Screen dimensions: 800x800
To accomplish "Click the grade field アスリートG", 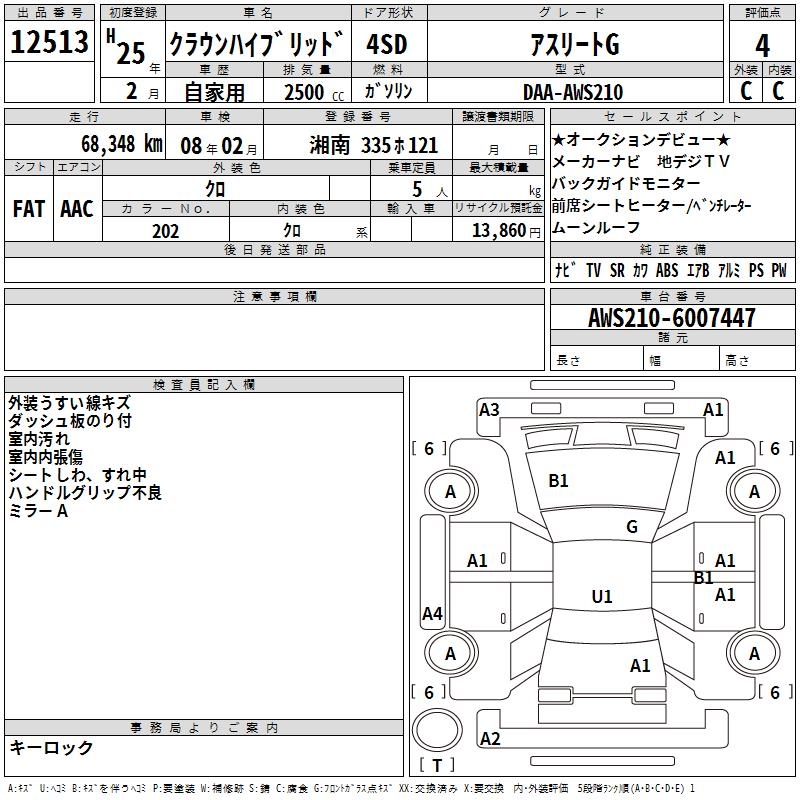I will [x=573, y=44].
